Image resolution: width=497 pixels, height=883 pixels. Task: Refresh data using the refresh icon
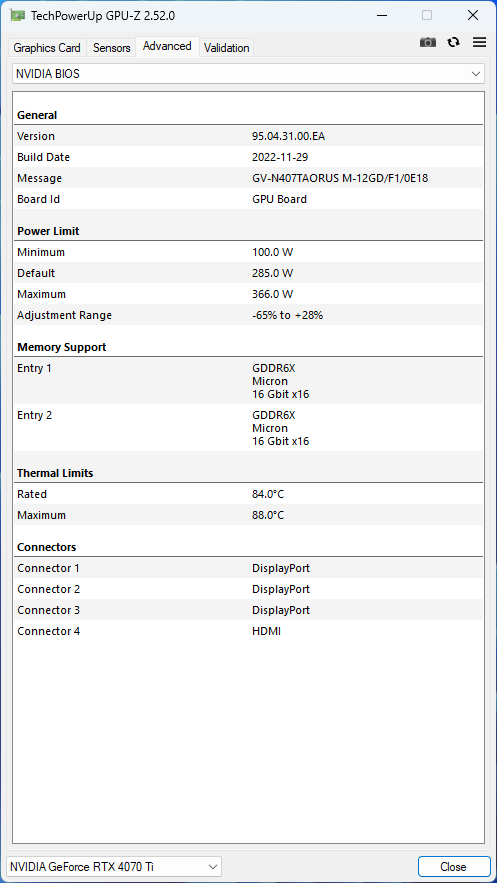(x=454, y=43)
